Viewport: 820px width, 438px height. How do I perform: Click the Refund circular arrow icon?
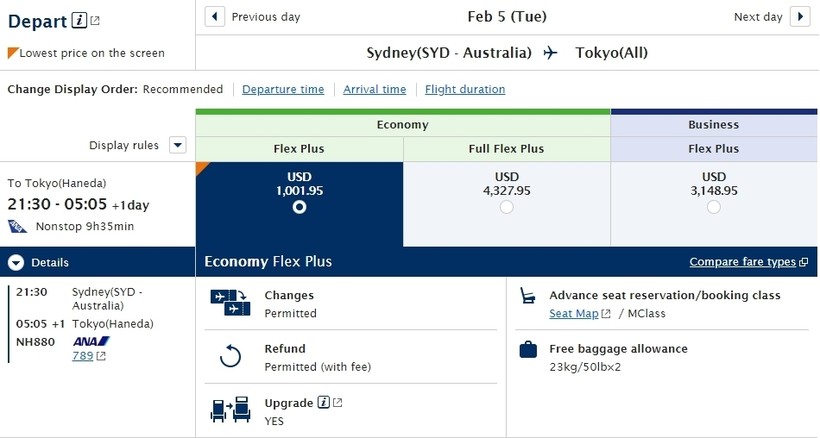tap(230, 356)
